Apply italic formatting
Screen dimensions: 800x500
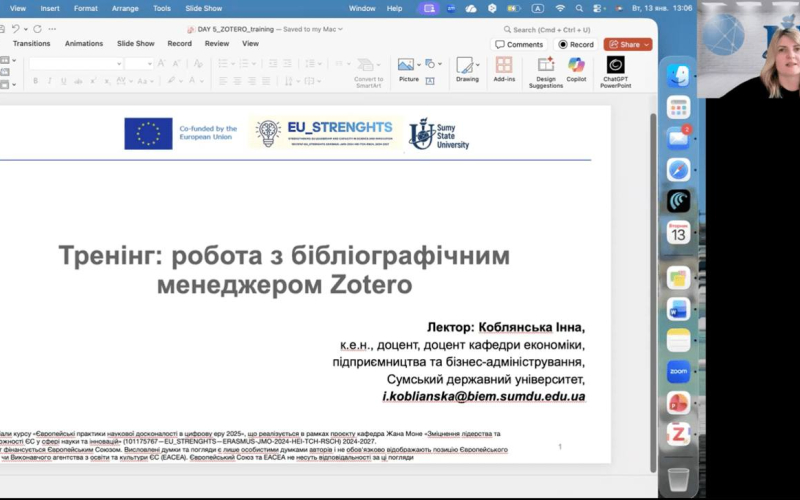49,81
